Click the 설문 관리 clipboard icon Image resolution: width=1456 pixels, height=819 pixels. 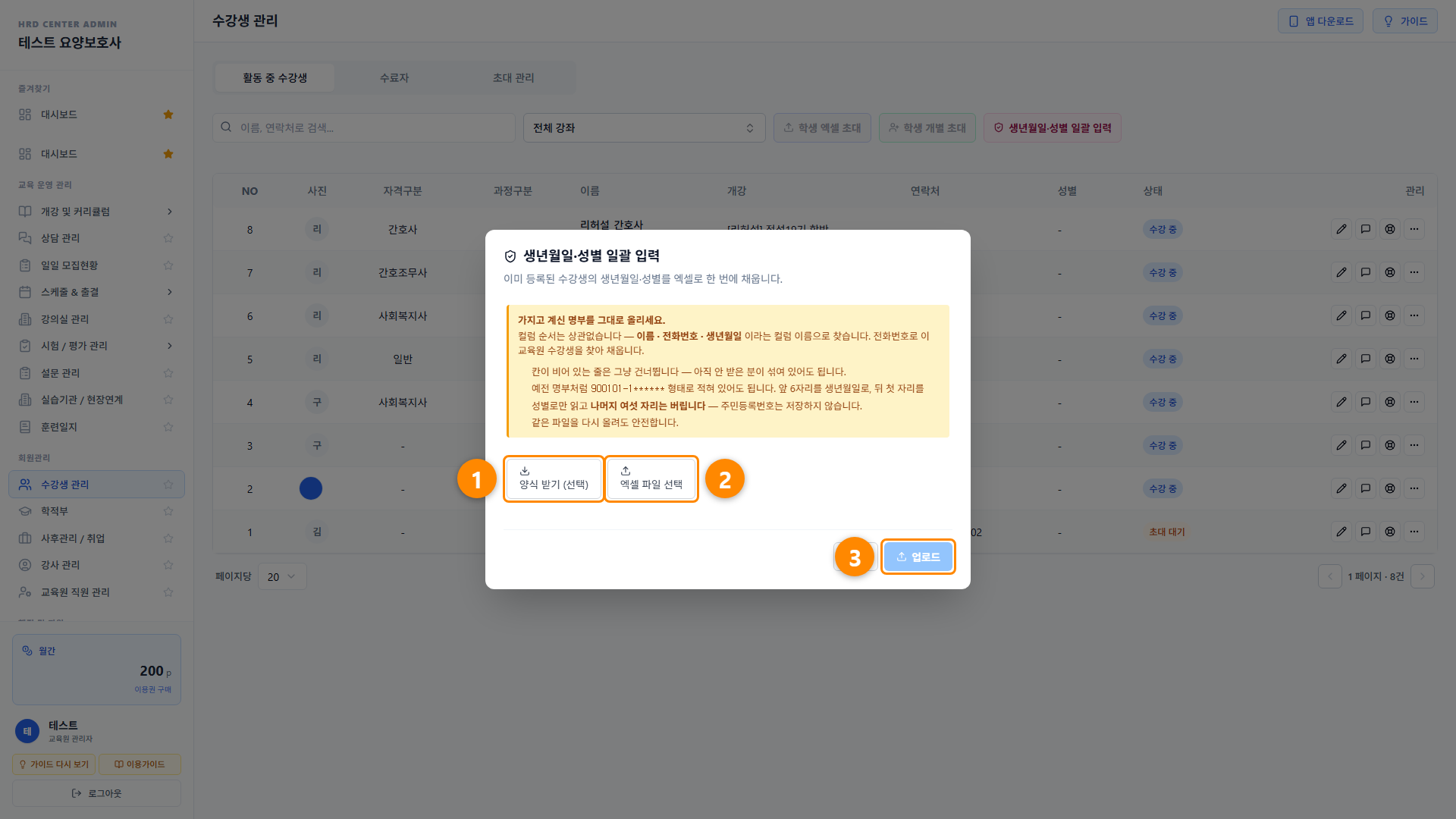[x=25, y=373]
